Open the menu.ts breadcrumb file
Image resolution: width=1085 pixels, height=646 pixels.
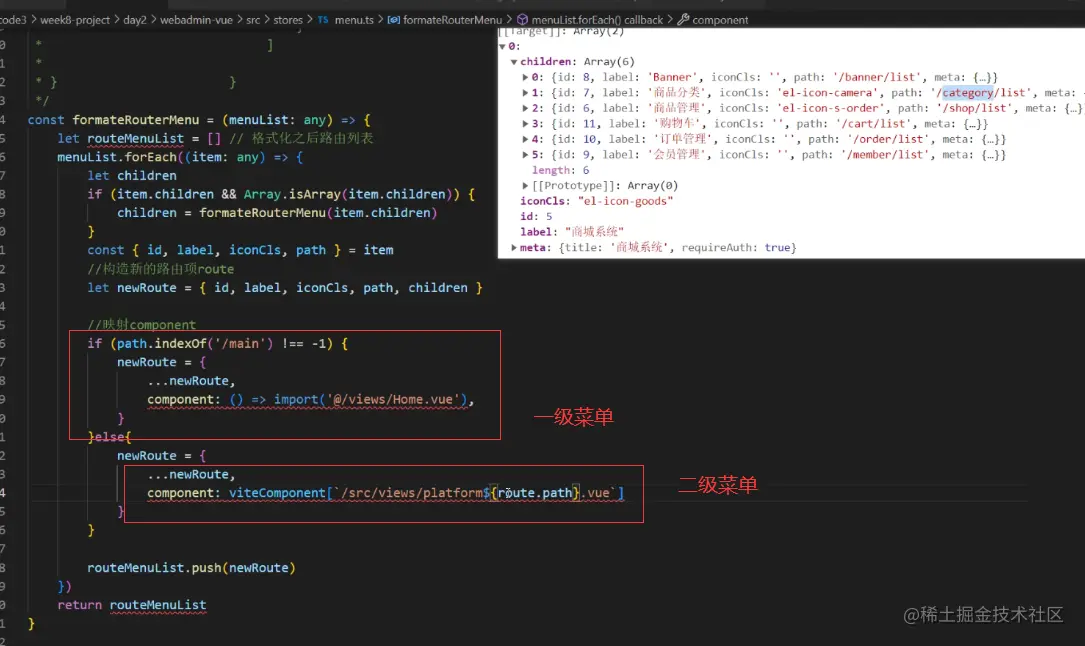coord(354,20)
